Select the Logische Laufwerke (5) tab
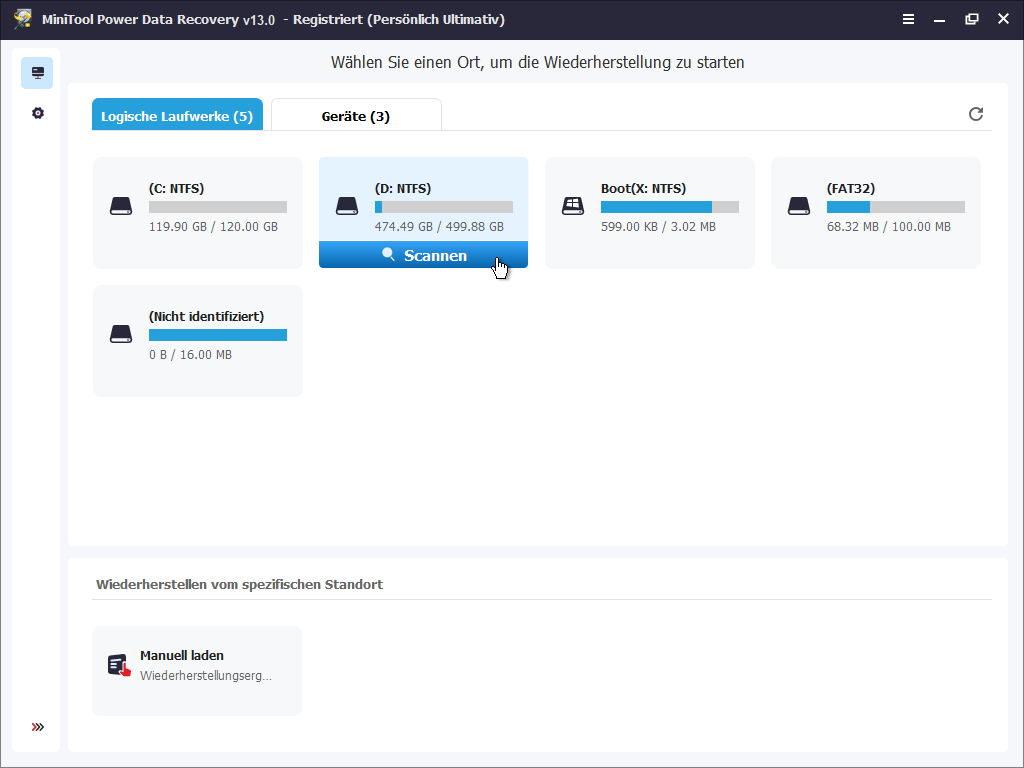 pos(177,115)
